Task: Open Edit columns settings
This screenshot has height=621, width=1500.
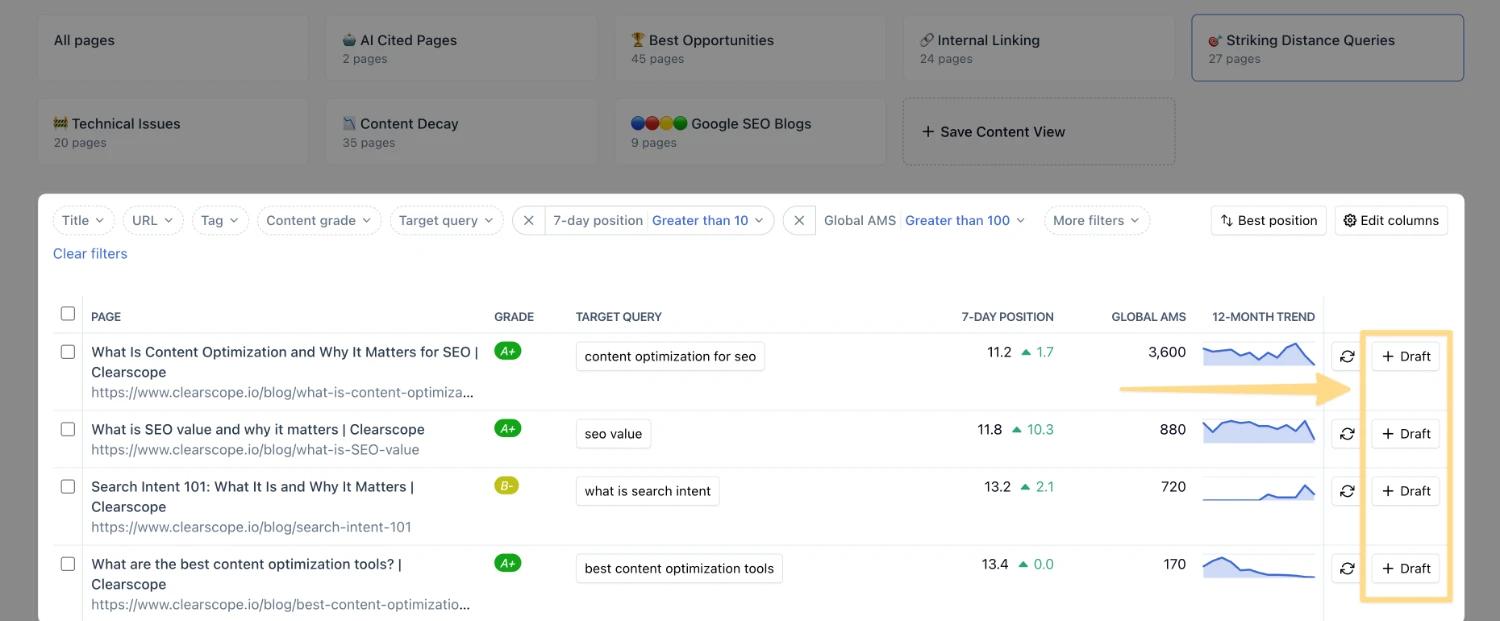Action: point(1392,220)
